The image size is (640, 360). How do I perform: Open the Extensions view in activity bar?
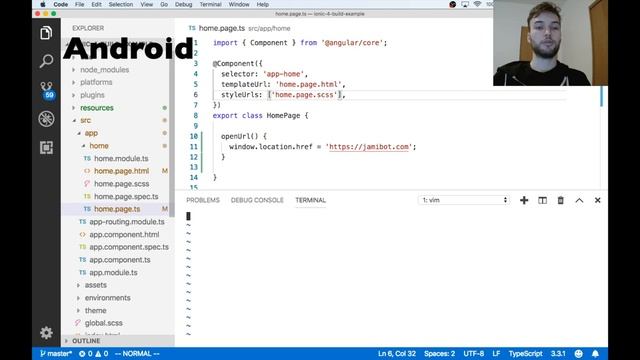click(46, 147)
